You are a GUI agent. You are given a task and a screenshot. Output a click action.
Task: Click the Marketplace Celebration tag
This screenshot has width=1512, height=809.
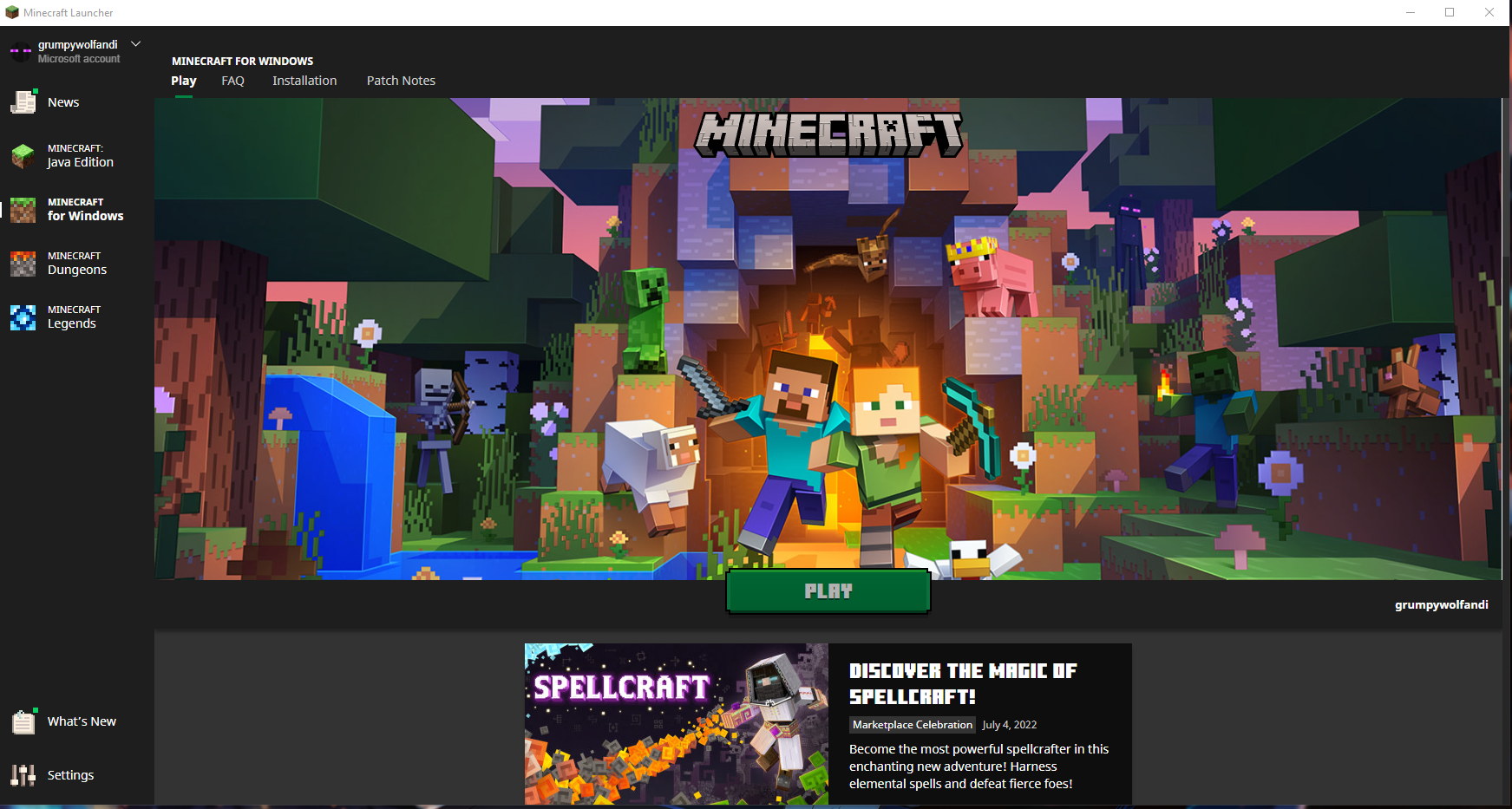pos(913,725)
